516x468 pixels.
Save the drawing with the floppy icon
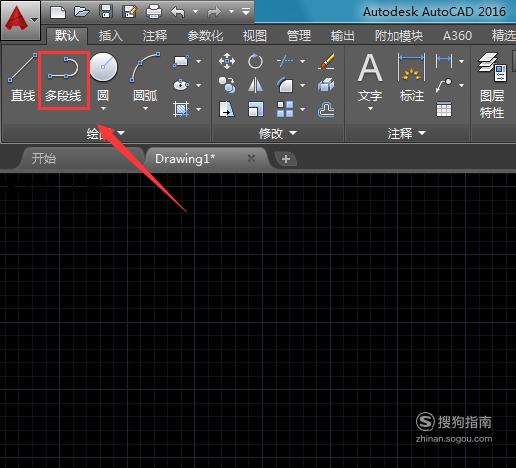pos(106,12)
